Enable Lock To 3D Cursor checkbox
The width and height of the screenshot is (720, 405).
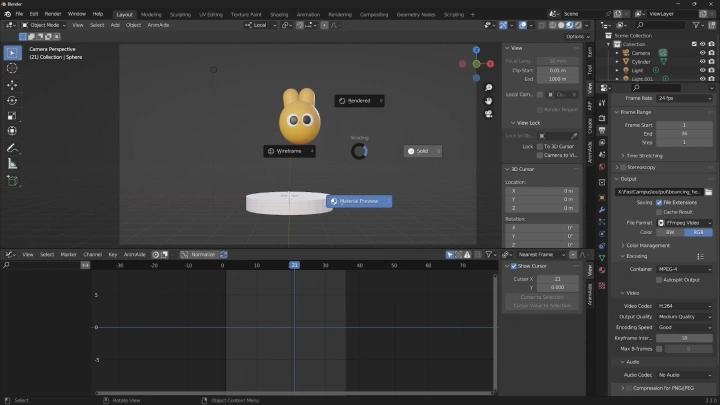(540, 146)
